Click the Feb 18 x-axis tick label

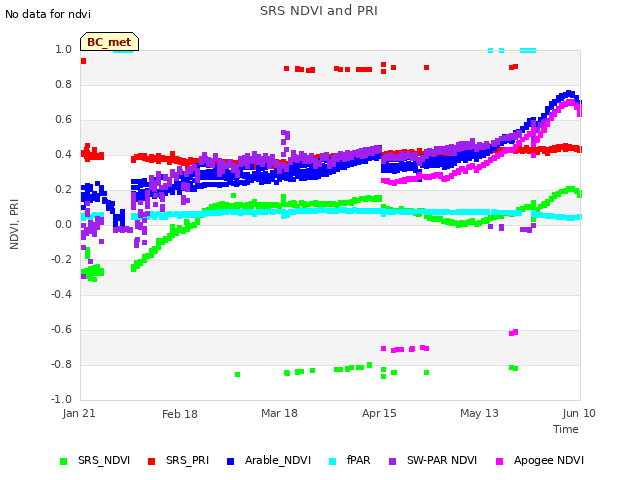(x=180, y=414)
